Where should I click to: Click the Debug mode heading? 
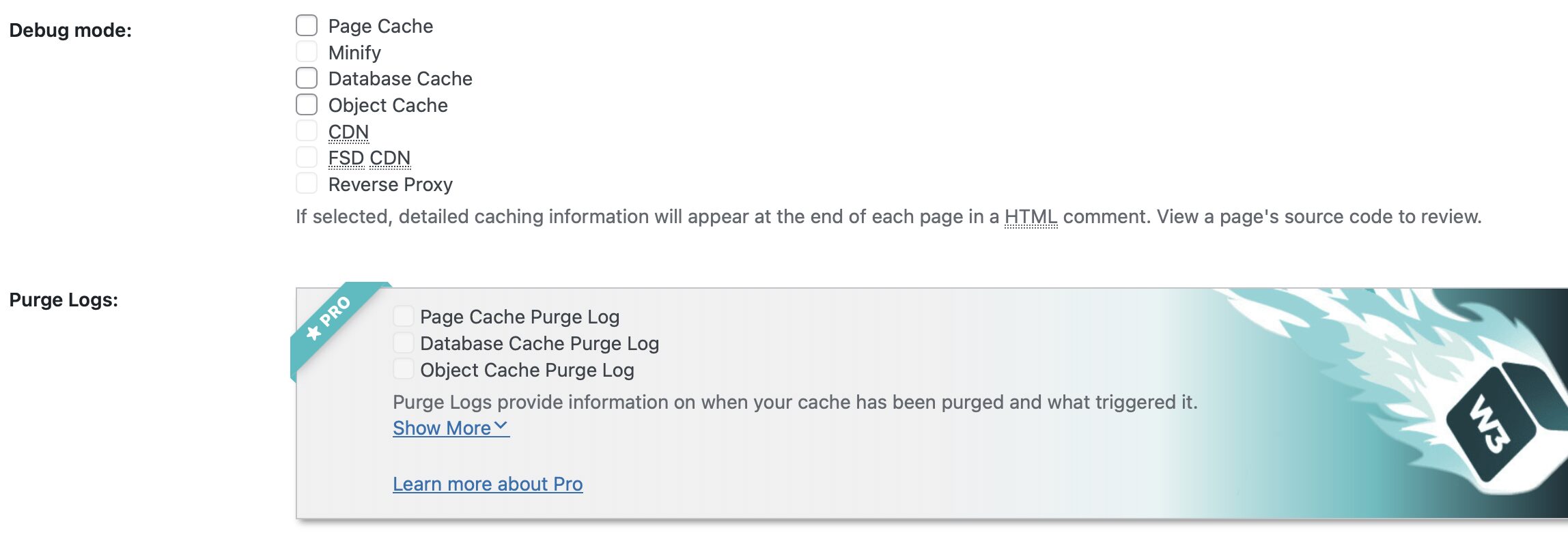pyautogui.click(x=70, y=30)
